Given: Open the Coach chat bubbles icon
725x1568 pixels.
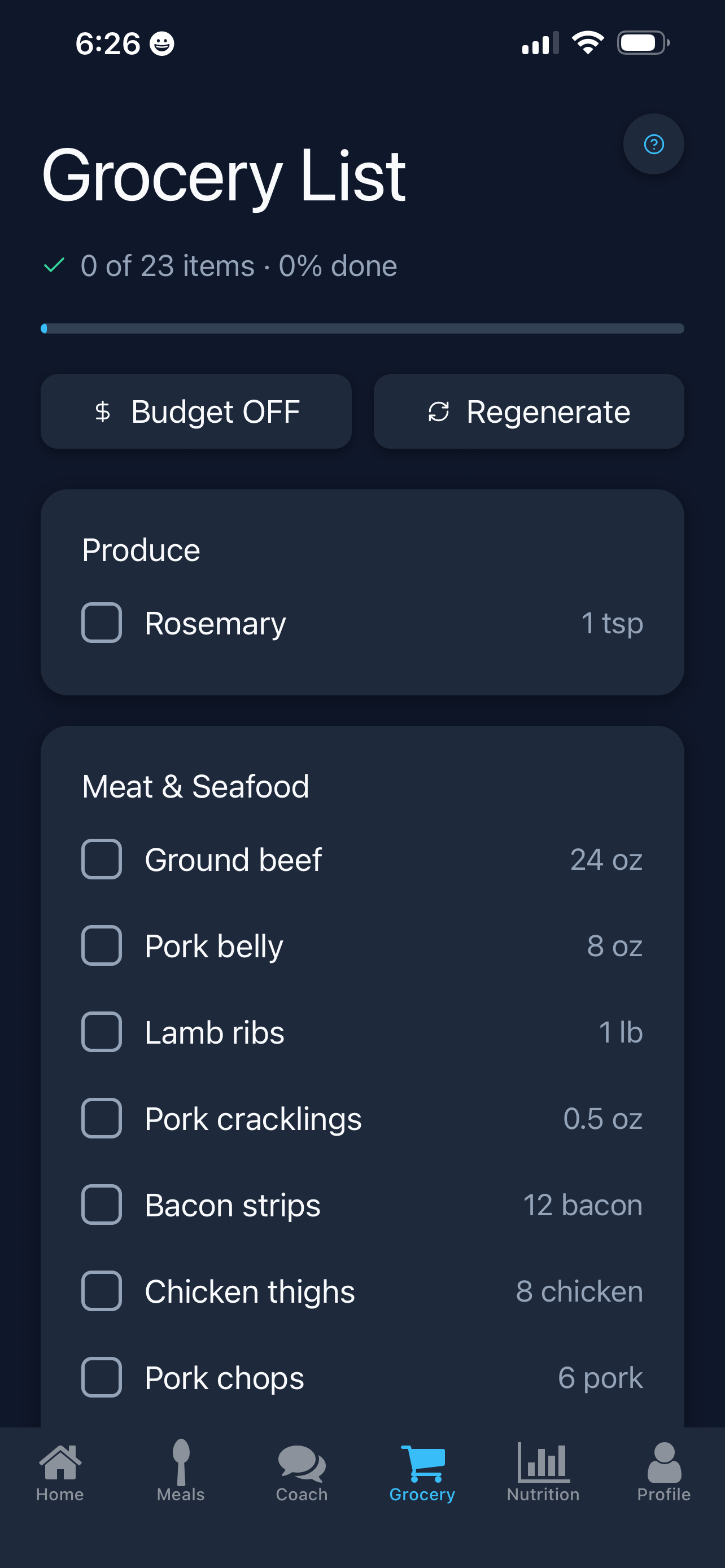Looking at the screenshot, I should [x=302, y=1462].
